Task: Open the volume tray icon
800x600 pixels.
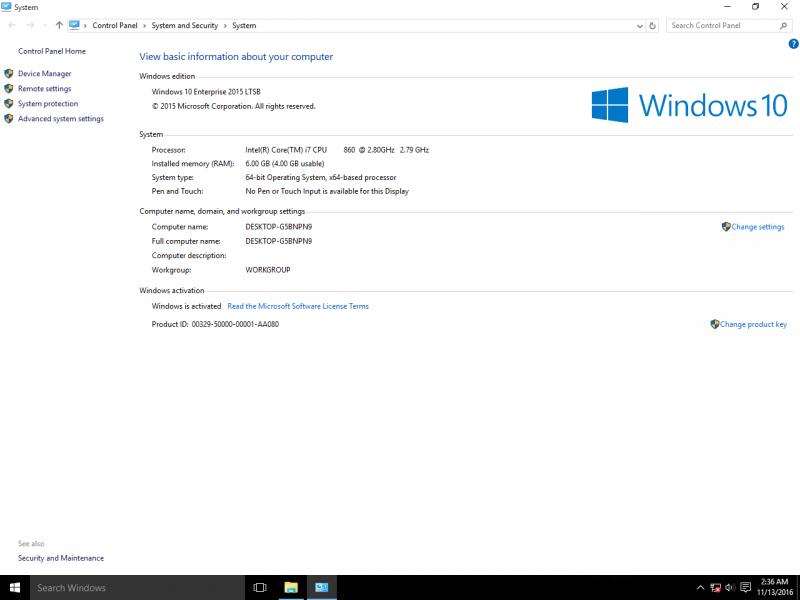Action: pos(730,588)
